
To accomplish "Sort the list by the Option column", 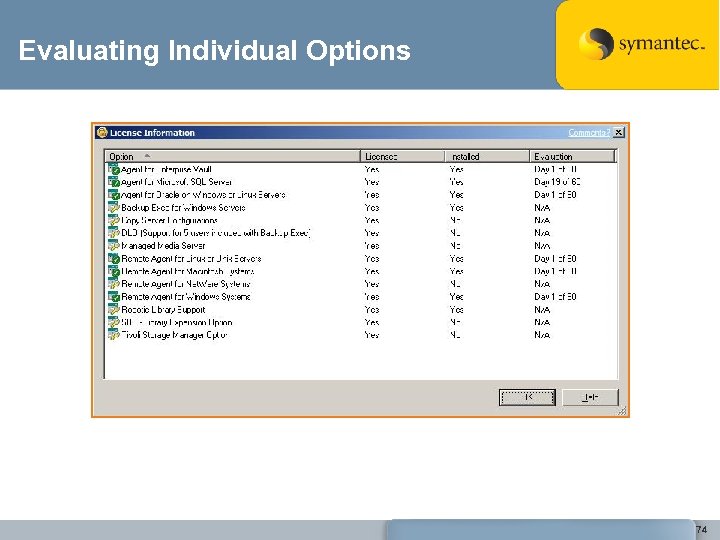I will pyautogui.click(x=232, y=157).
